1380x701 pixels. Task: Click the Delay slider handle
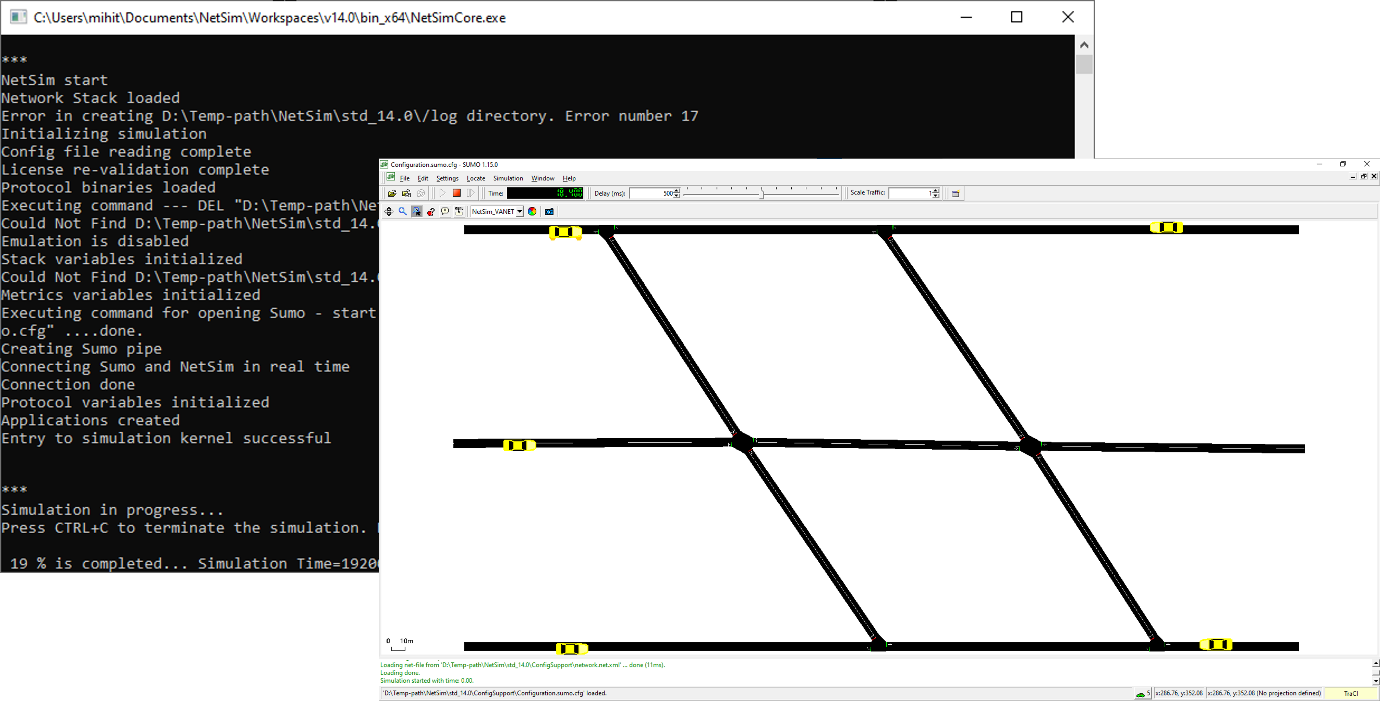tap(762, 193)
